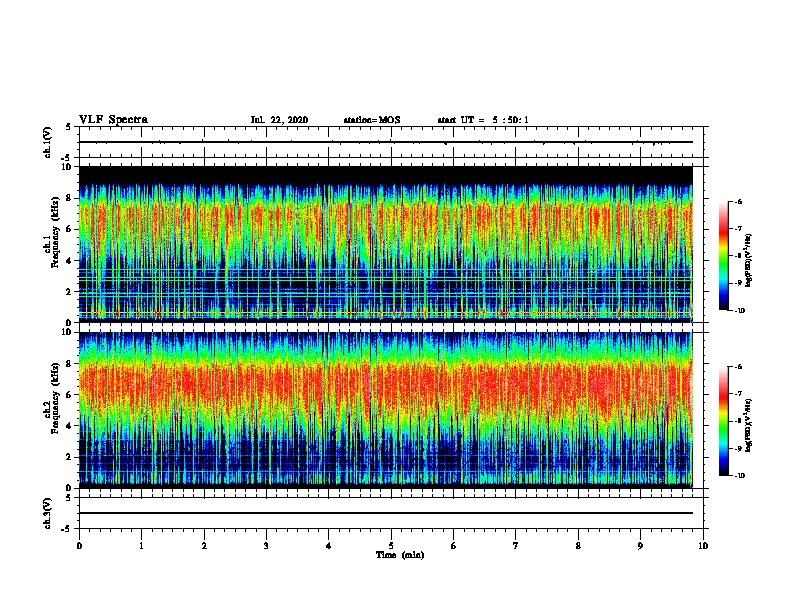The height and width of the screenshot is (612, 792).
Task: Click time-axis tick label "9"
Action: 640,546
